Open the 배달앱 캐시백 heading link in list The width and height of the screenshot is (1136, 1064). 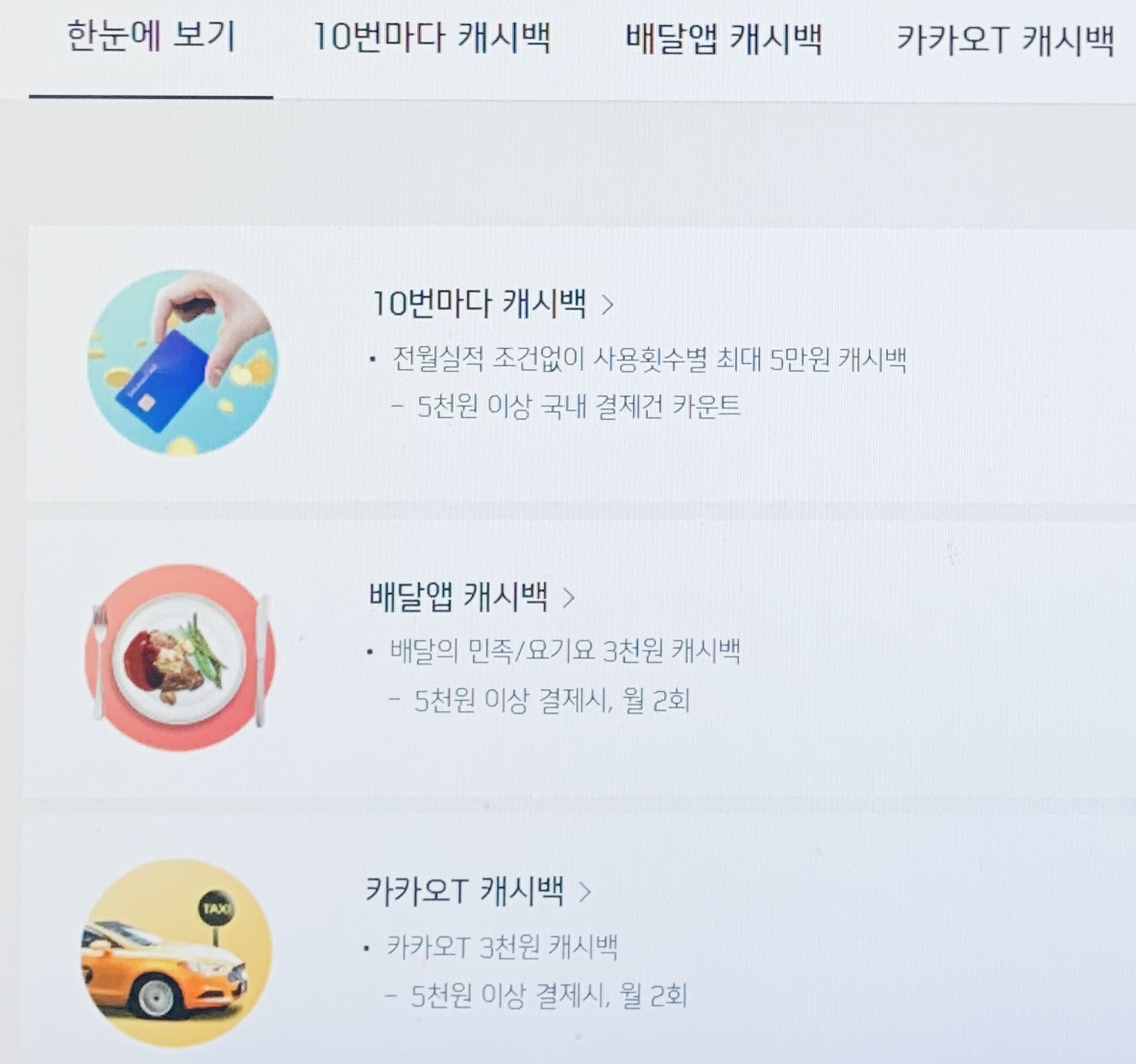click(x=457, y=597)
